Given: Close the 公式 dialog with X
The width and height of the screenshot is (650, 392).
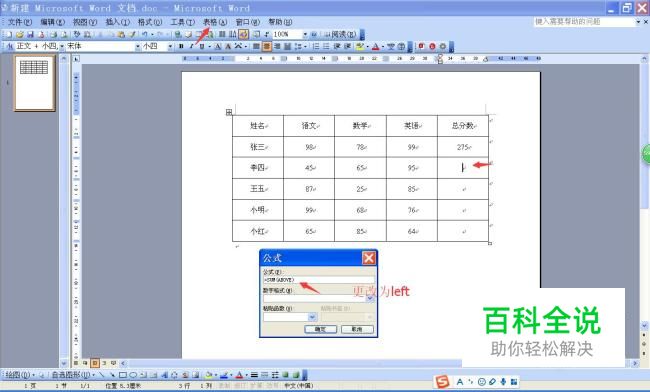Looking at the screenshot, I should point(369,258).
